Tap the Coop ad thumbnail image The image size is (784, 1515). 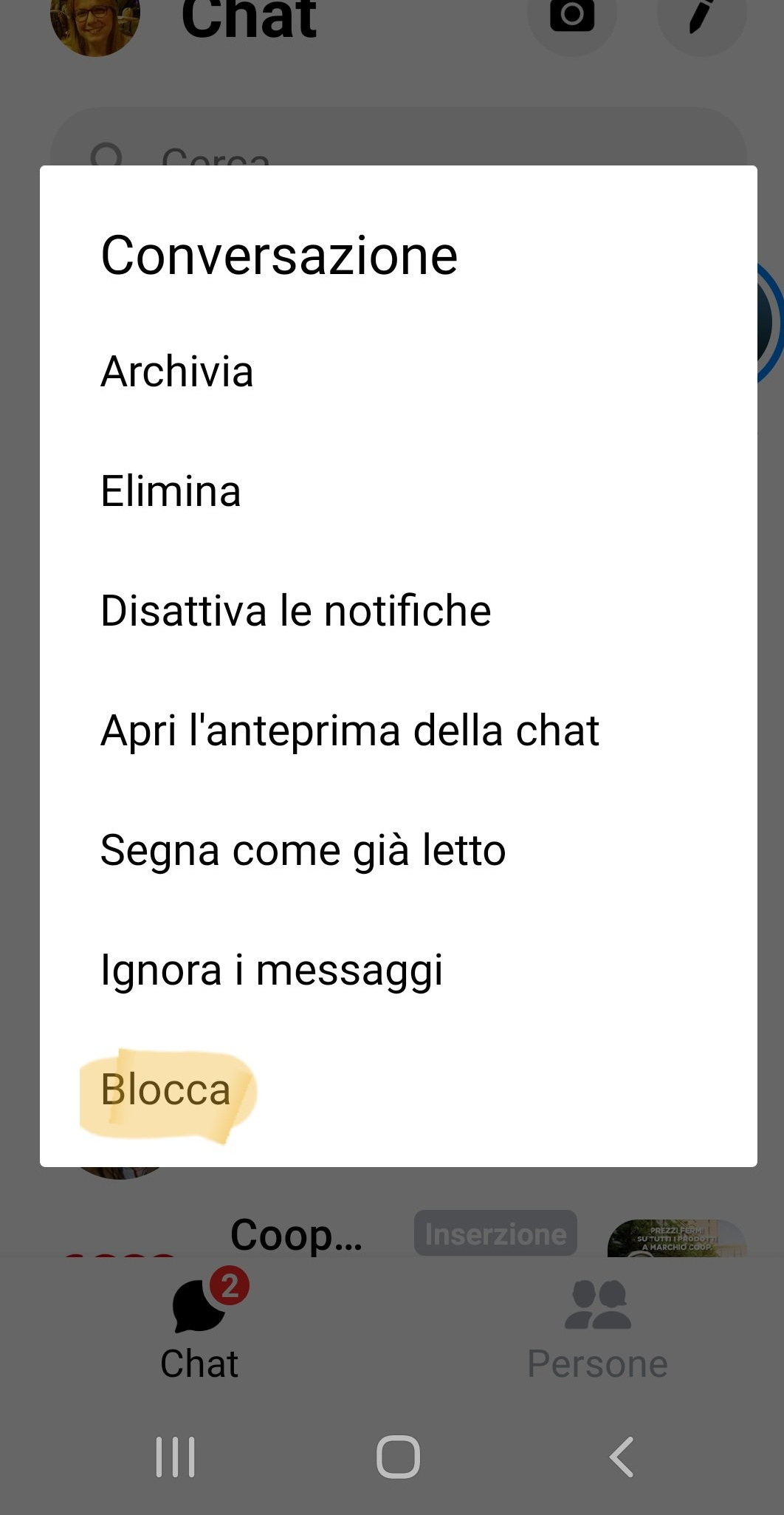click(x=676, y=1239)
